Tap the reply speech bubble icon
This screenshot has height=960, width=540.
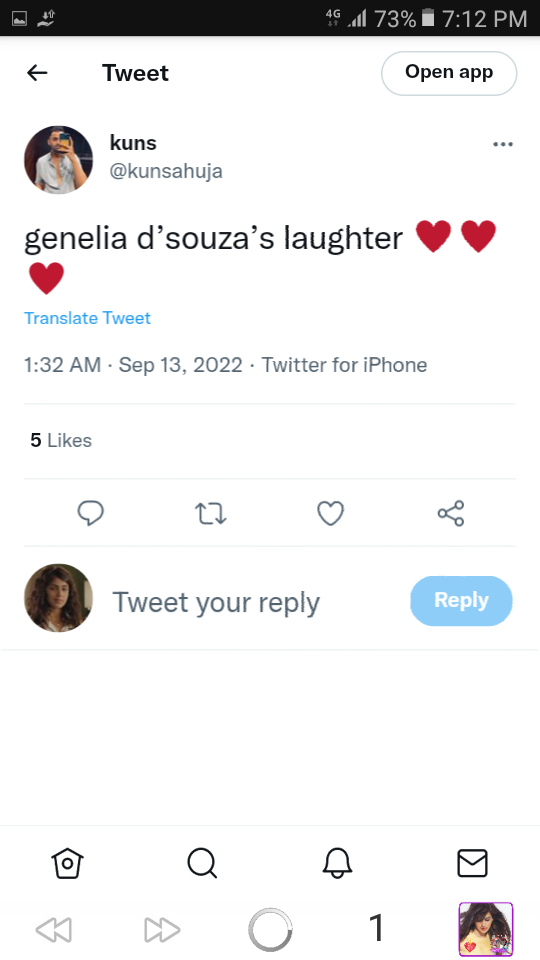click(91, 513)
